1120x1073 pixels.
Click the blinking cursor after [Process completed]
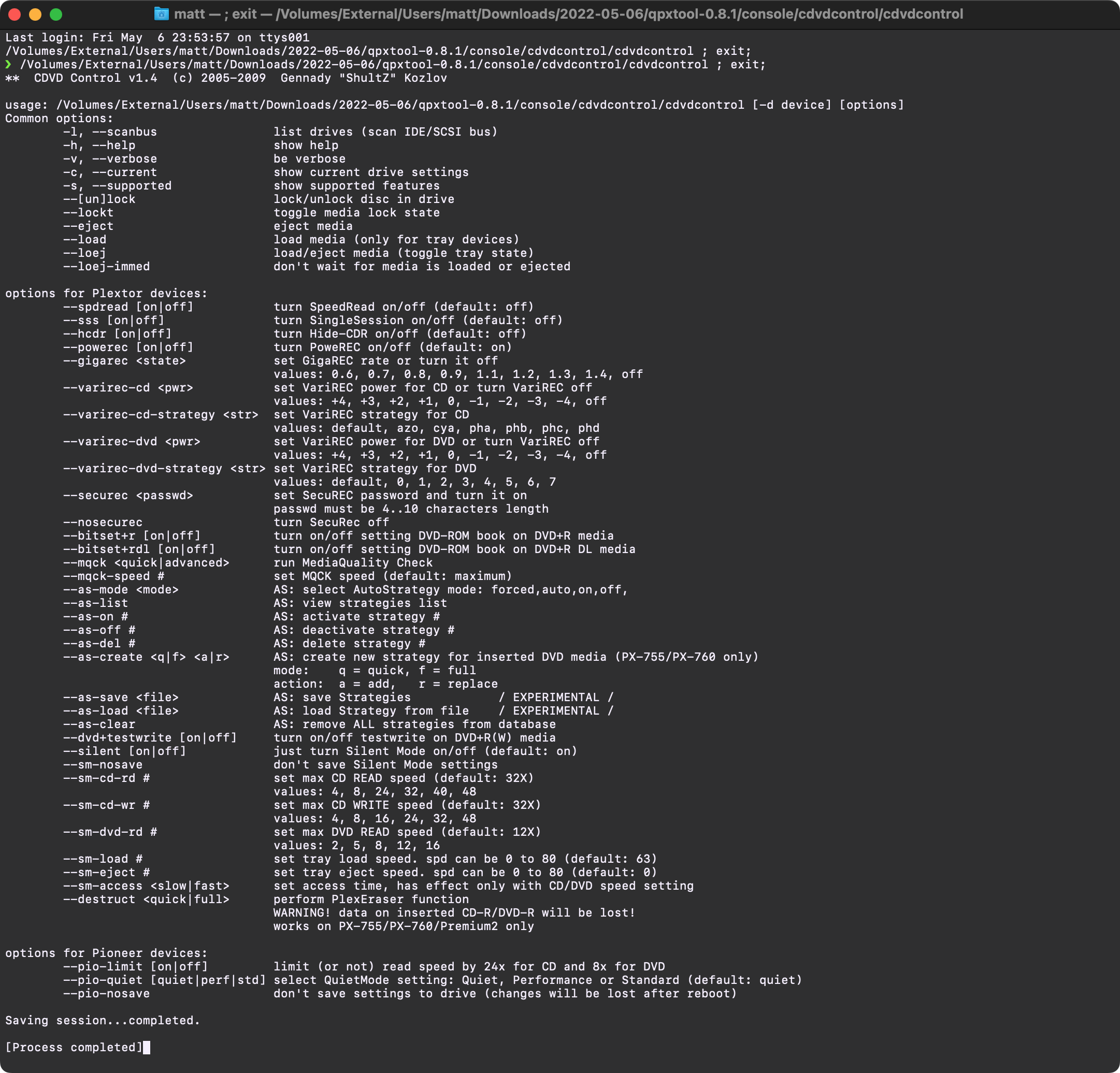pyautogui.click(x=146, y=1047)
